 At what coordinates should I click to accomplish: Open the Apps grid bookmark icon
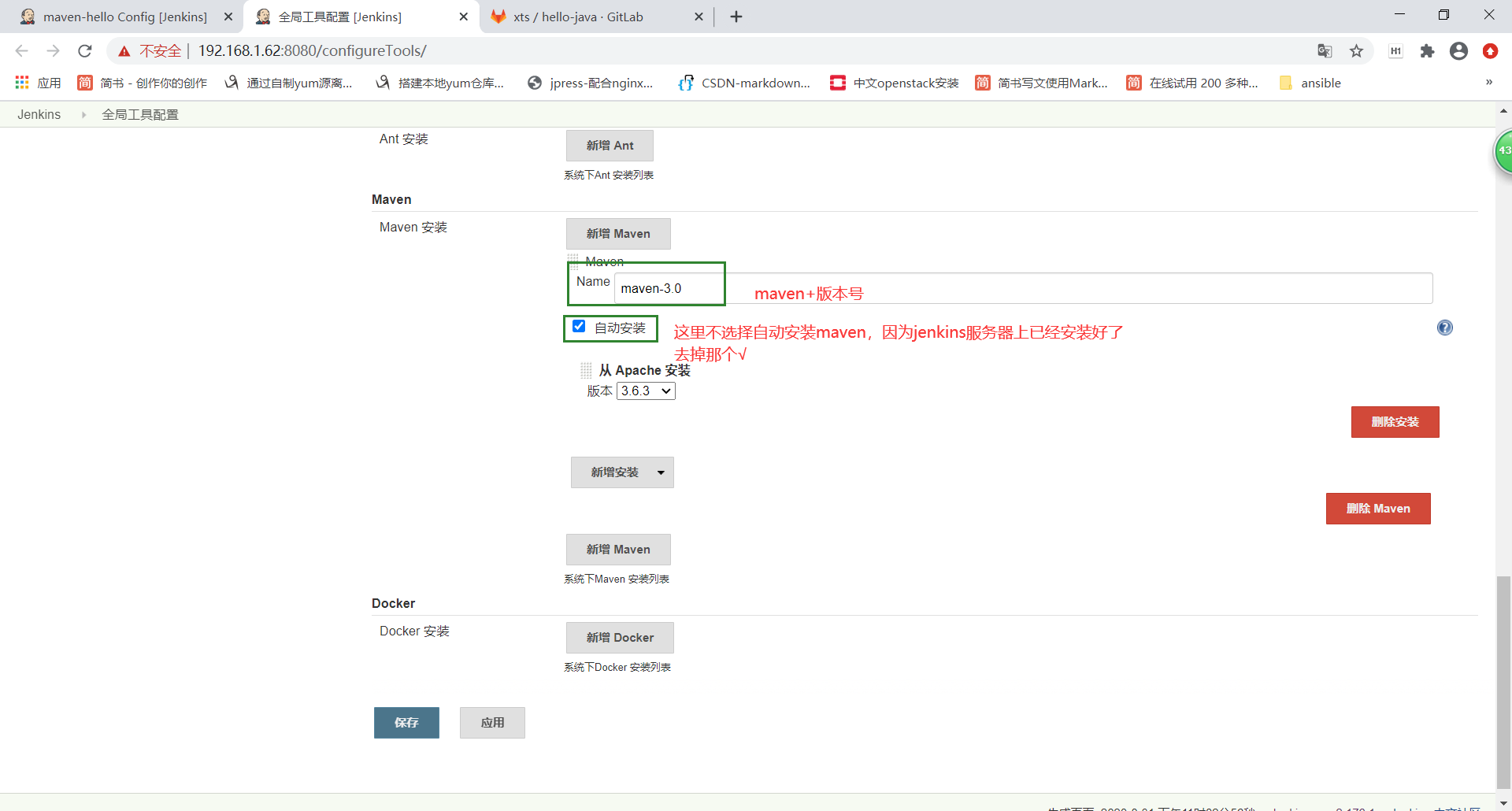point(22,83)
